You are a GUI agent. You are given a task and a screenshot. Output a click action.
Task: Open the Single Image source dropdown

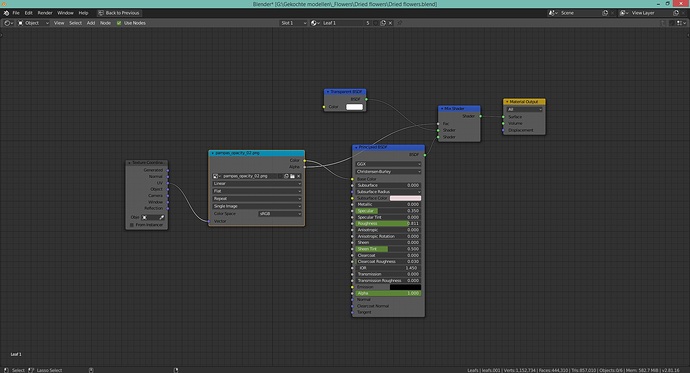[x=257, y=206]
